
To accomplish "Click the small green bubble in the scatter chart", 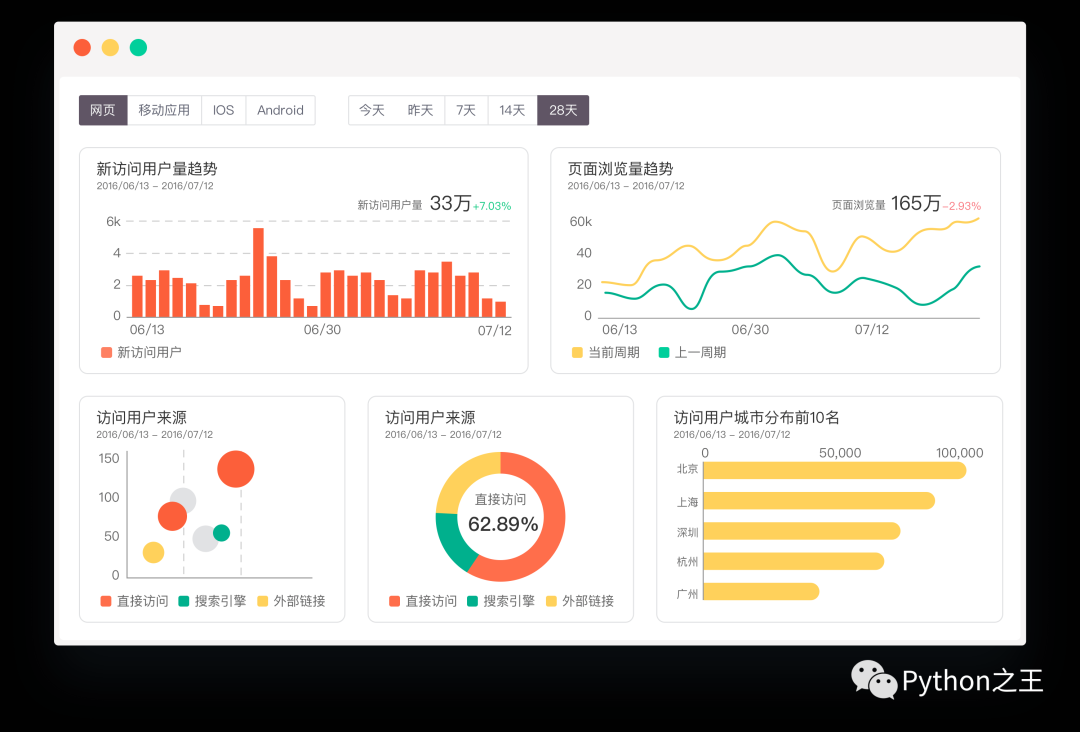I will [221, 532].
